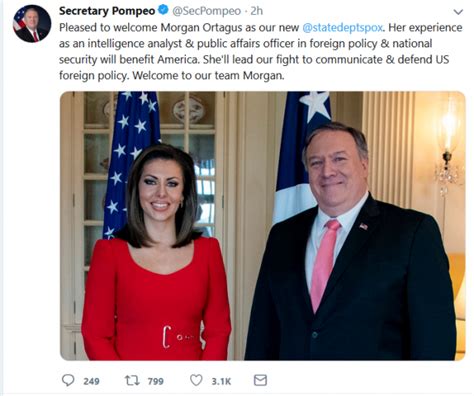The image size is (474, 396).
Task: Open Secretary Pompeo's profile avatar
Action: pos(32,24)
